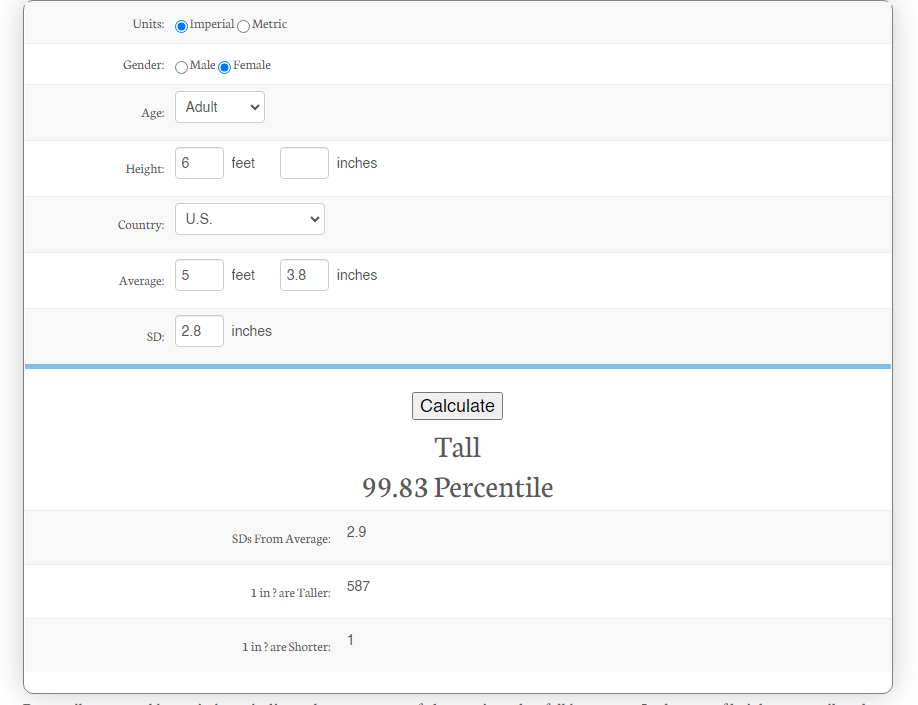Click the empty Height inches field
The image size is (918, 705).
[x=304, y=163]
